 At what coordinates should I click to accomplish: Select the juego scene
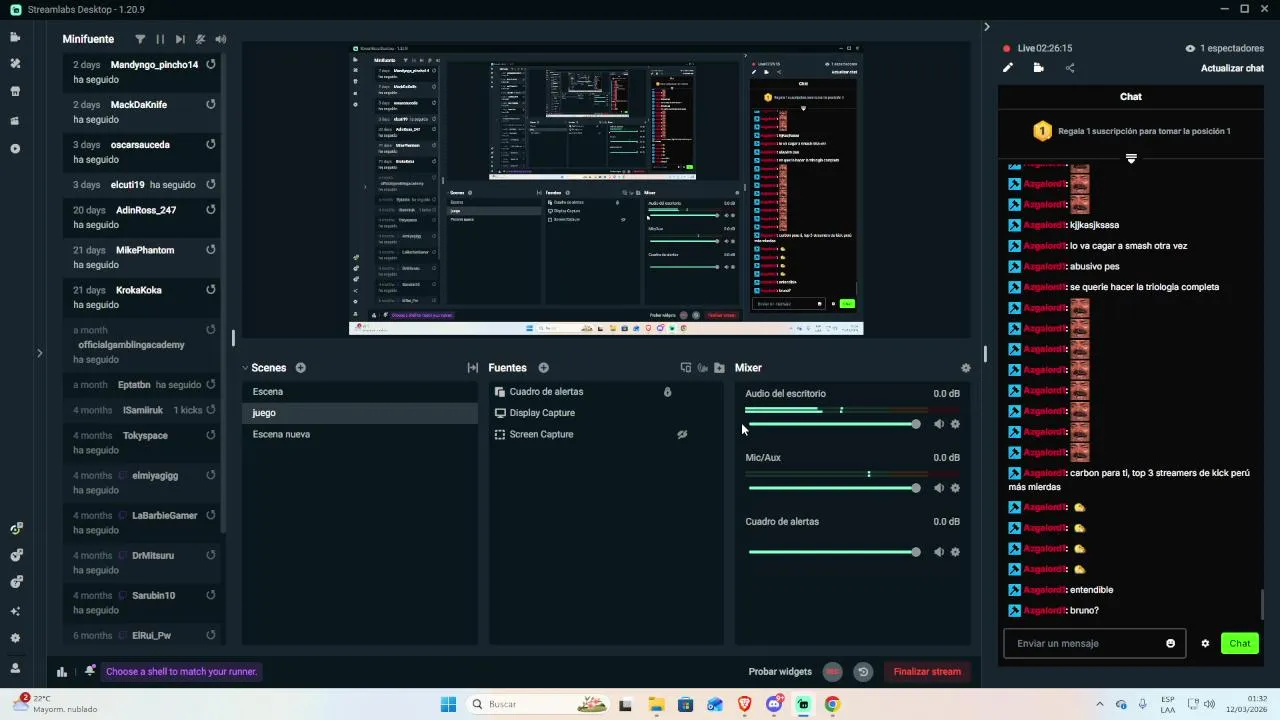[x=360, y=413]
